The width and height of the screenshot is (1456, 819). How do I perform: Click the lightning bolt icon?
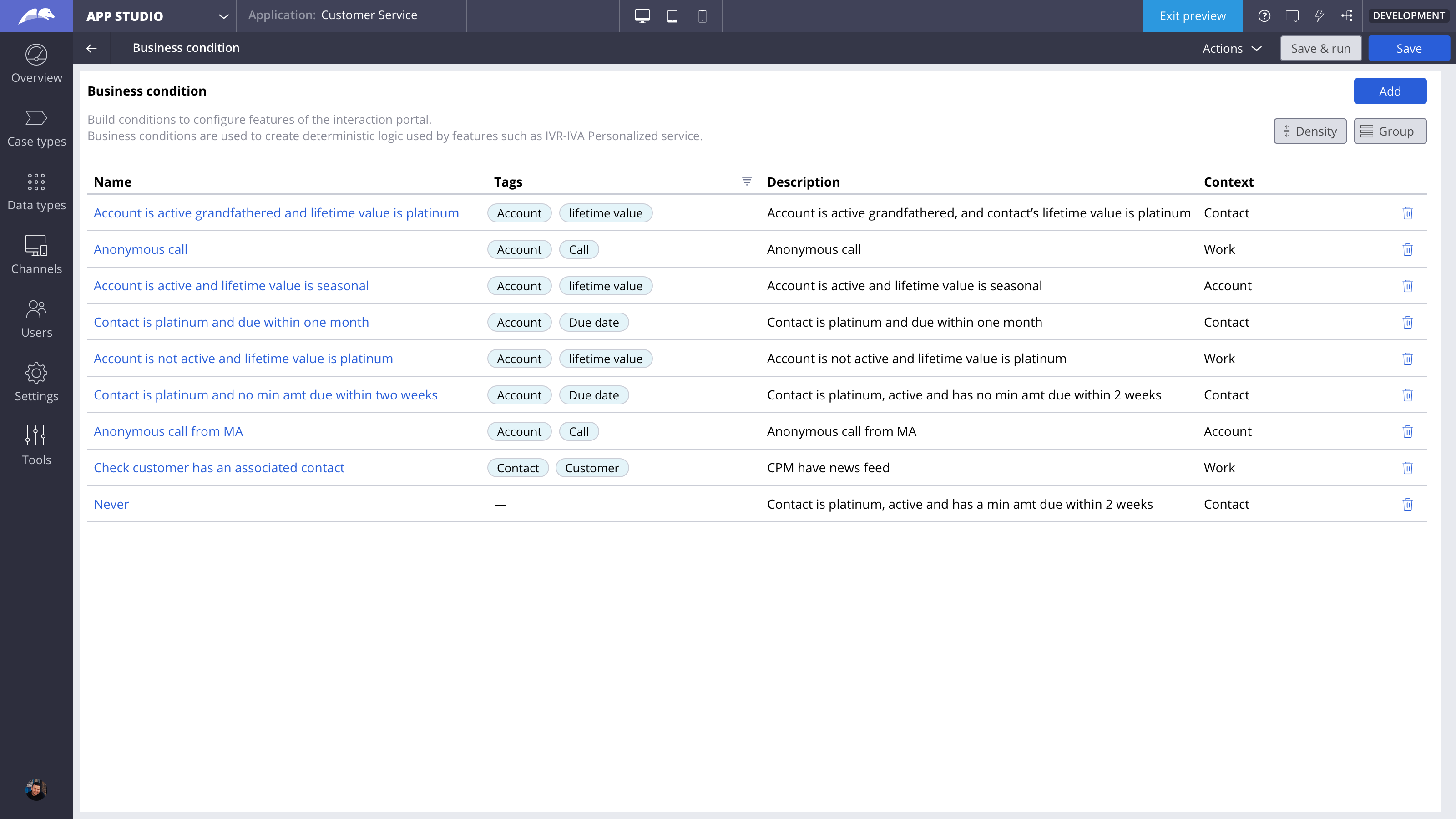click(x=1319, y=16)
